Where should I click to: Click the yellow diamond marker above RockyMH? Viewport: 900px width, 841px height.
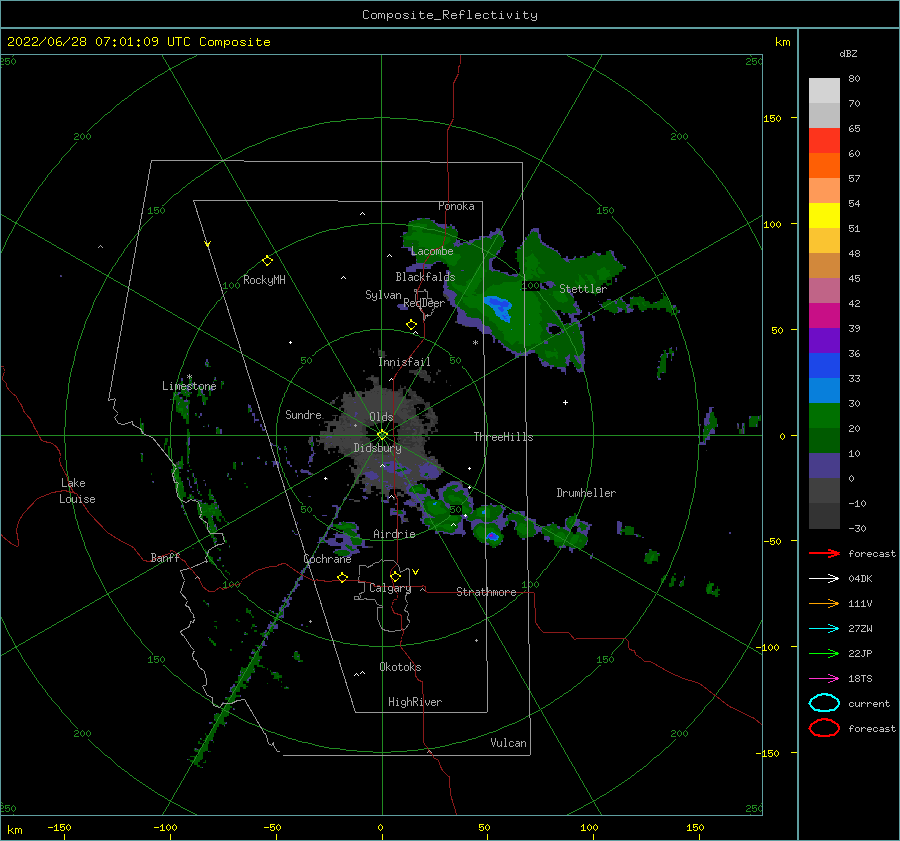pos(267,261)
